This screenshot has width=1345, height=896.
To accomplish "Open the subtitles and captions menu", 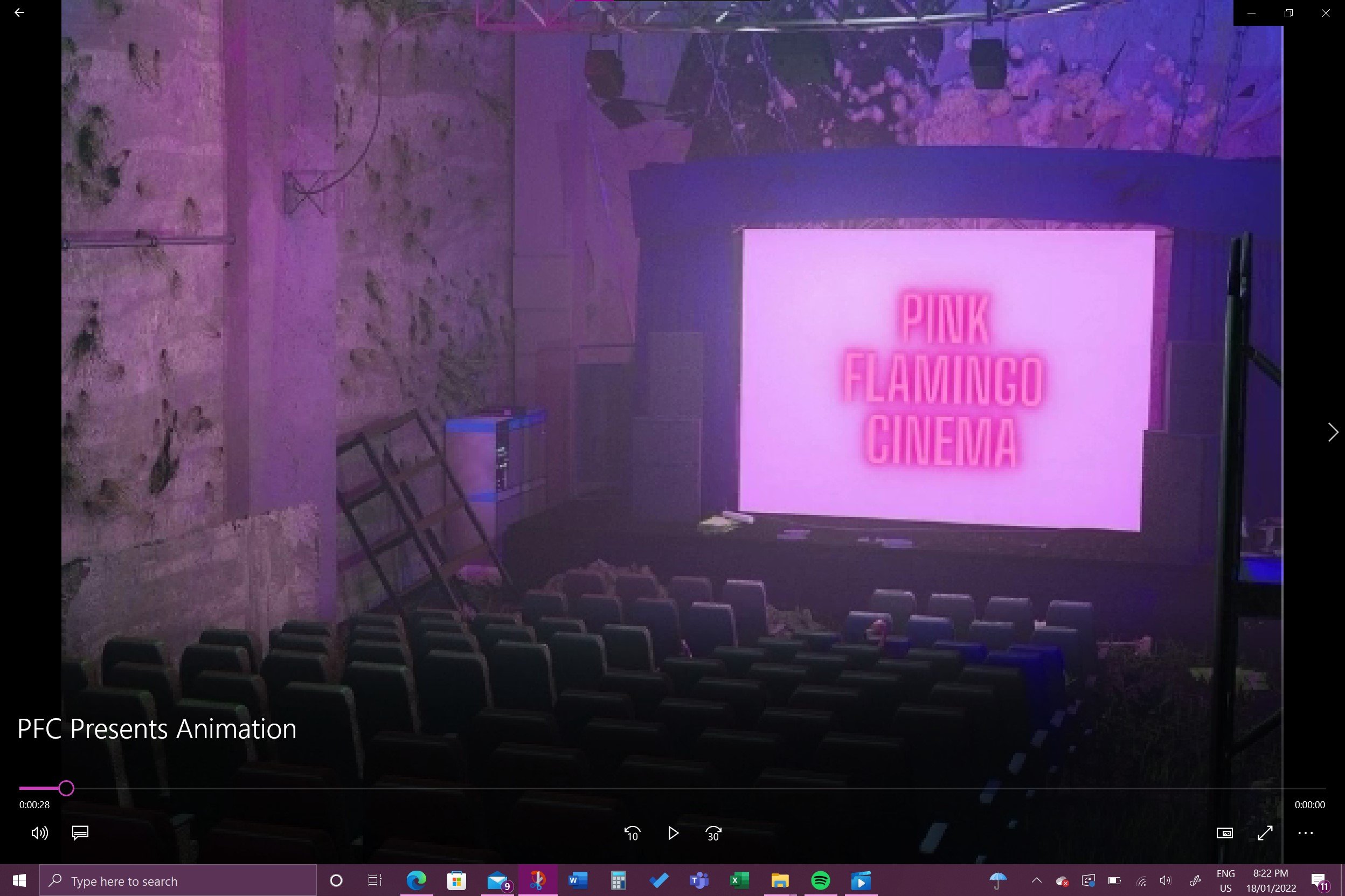I will click(80, 833).
